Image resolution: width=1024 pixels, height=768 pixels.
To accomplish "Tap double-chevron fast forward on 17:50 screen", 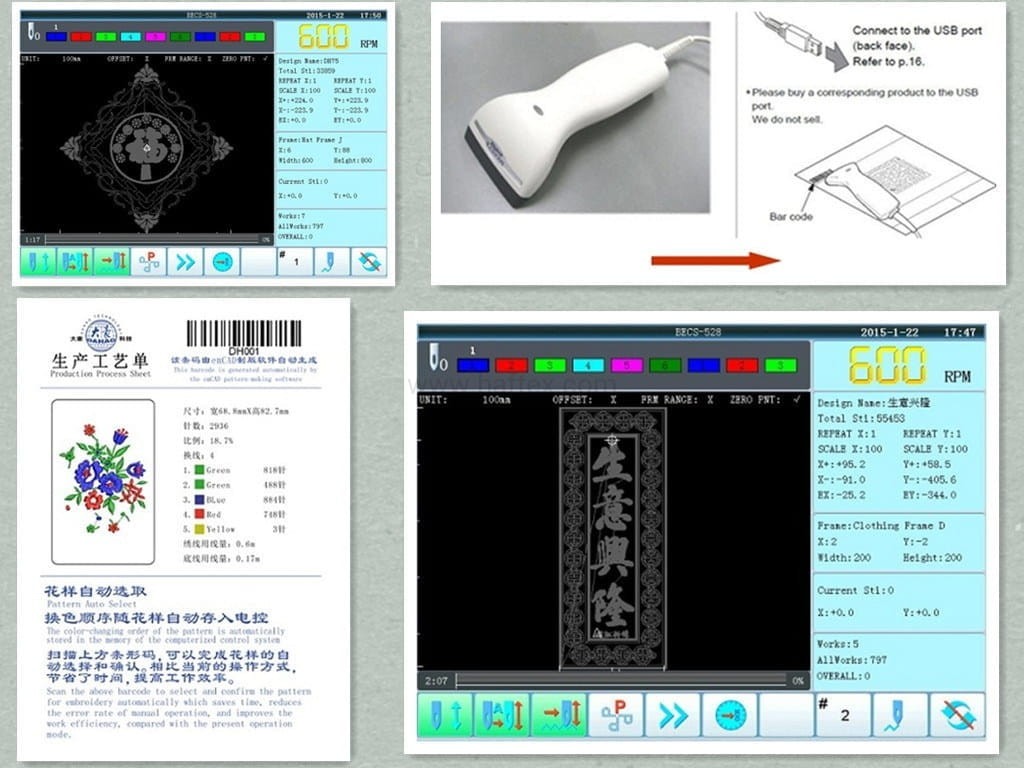I will pyautogui.click(x=186, y=262).
